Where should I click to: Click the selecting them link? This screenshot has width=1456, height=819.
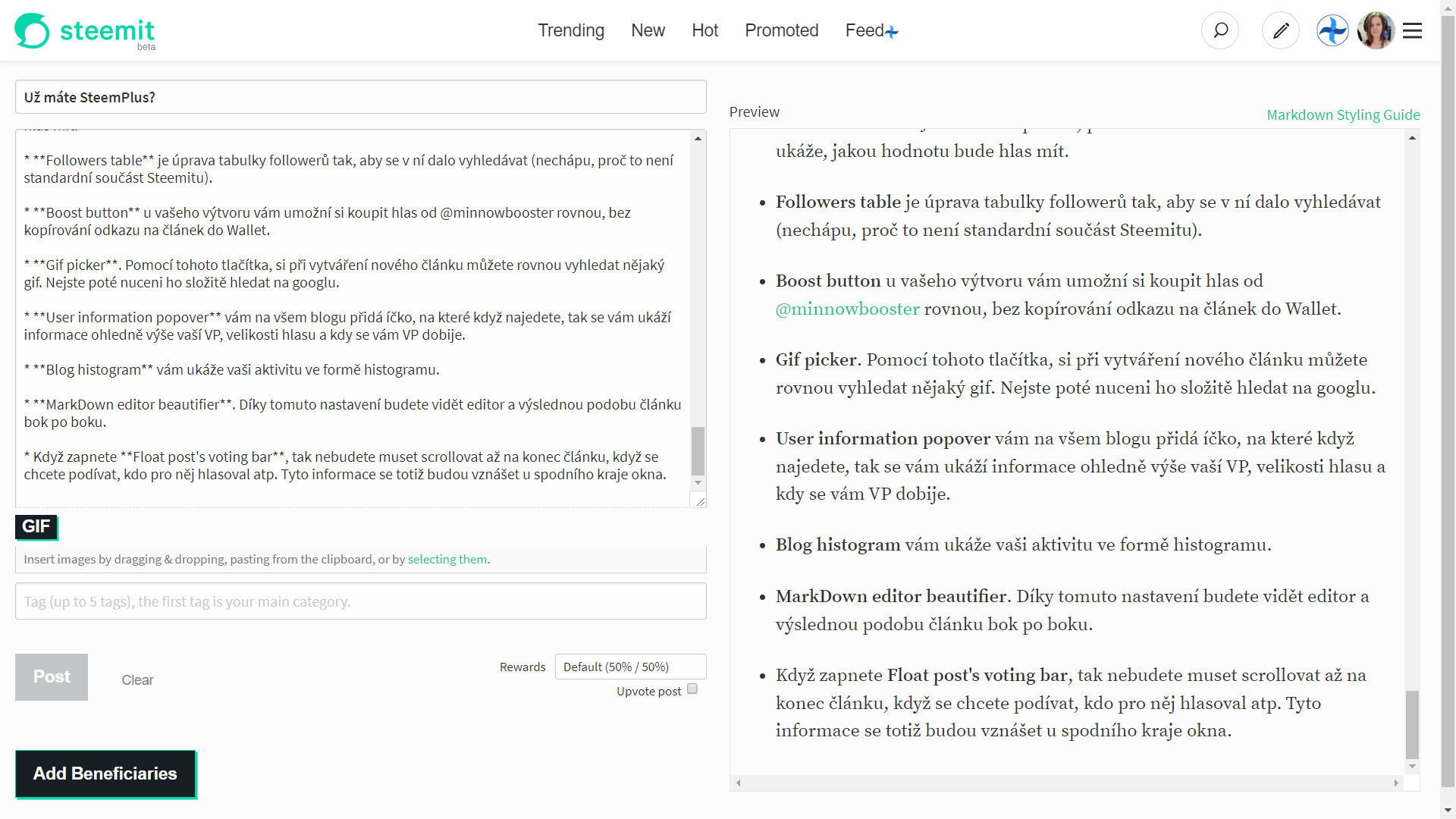coord(447,559)
